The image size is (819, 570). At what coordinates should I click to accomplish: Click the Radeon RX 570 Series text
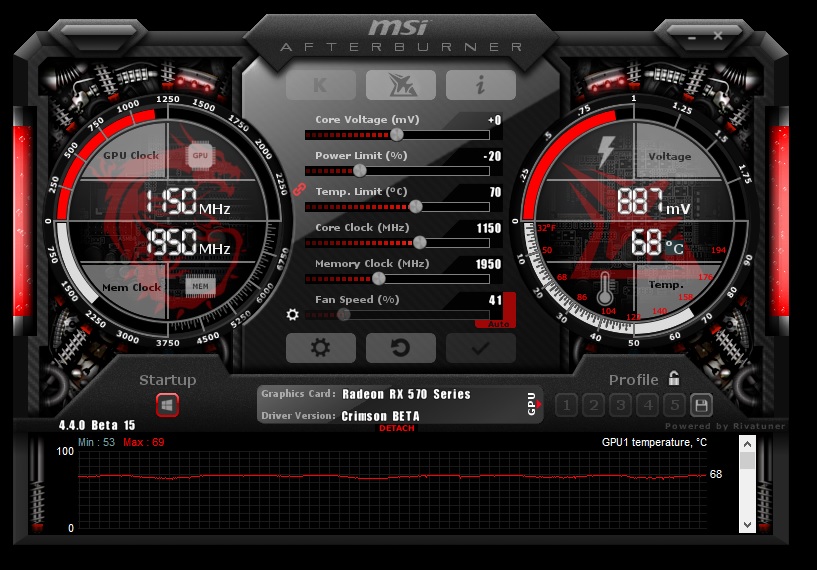pyautogui.click(x=406, y=394)
